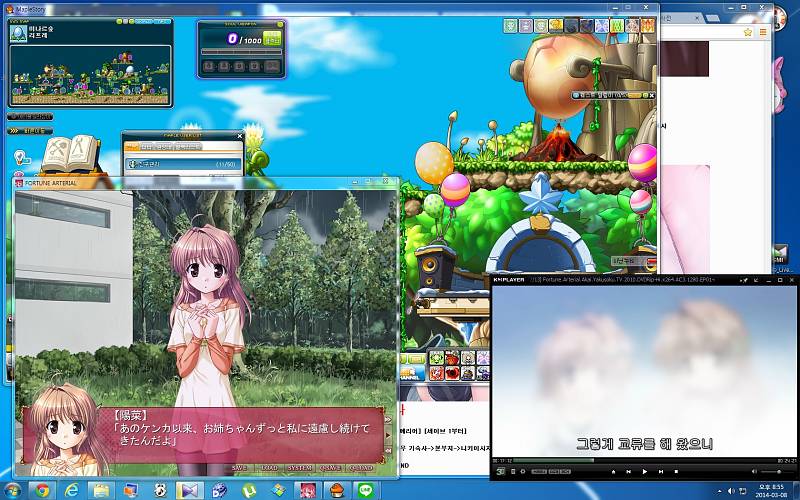
Task: Click Q.SAVE in the visual novel
Action: tap(331, 468)
